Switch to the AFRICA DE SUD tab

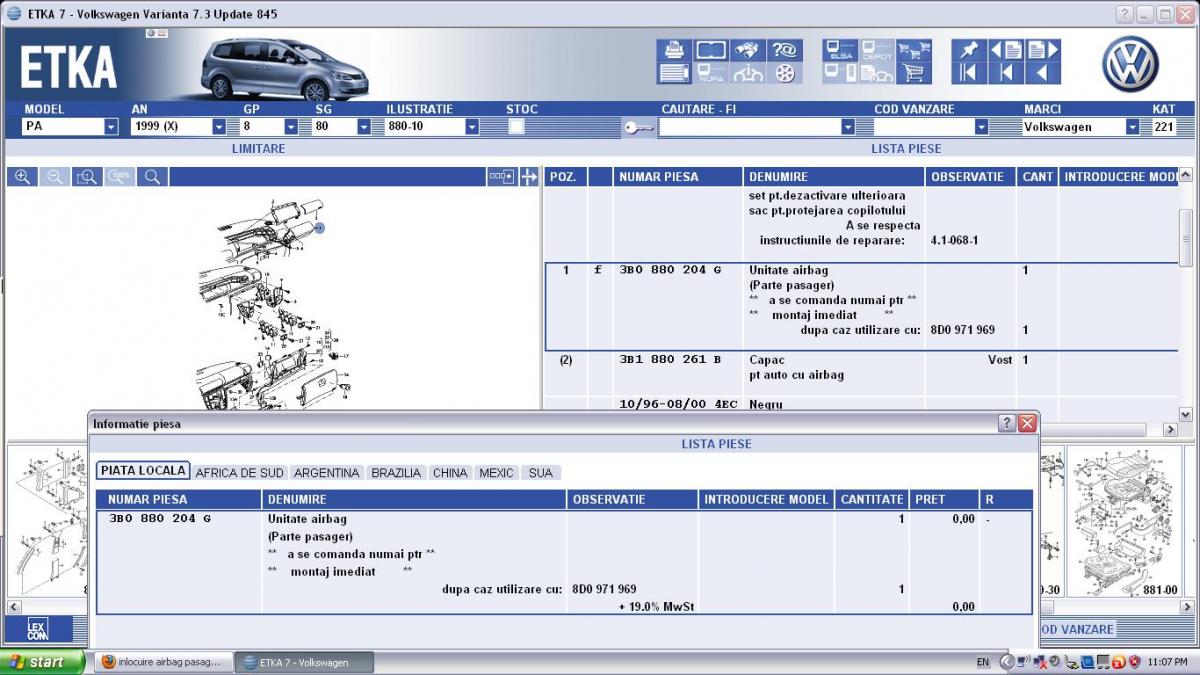(239, 473)
